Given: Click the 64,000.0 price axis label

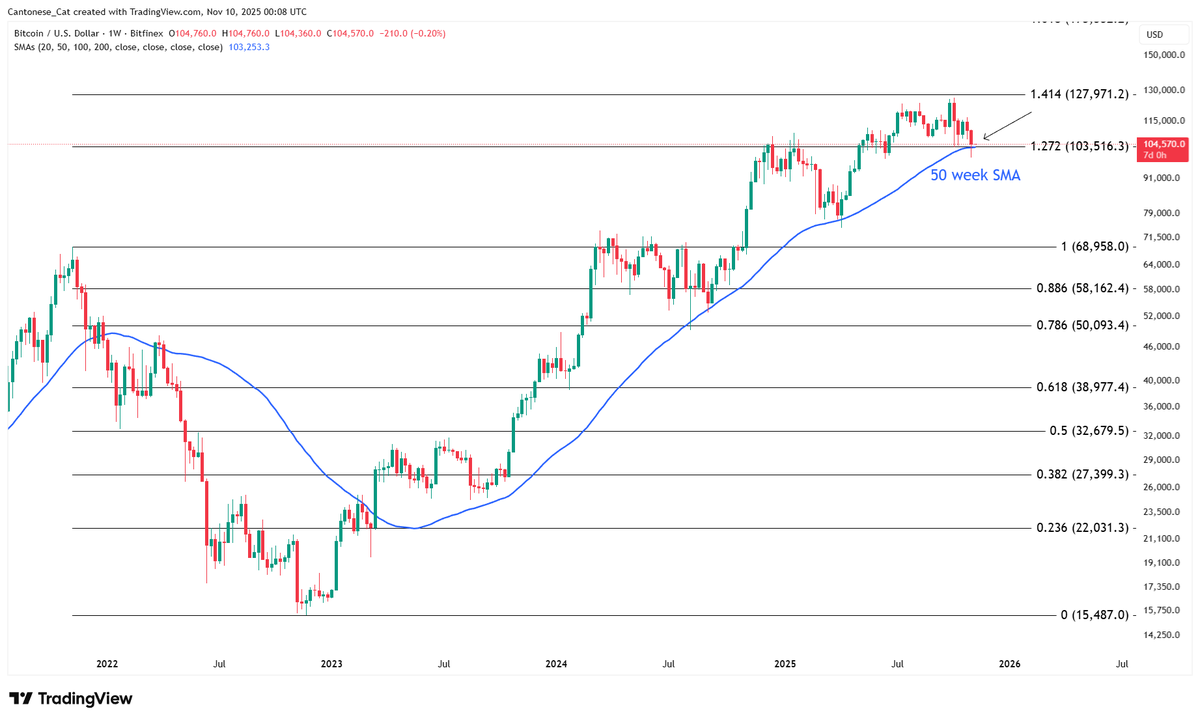Looking at the screenshot, I should click(1163, 265).
